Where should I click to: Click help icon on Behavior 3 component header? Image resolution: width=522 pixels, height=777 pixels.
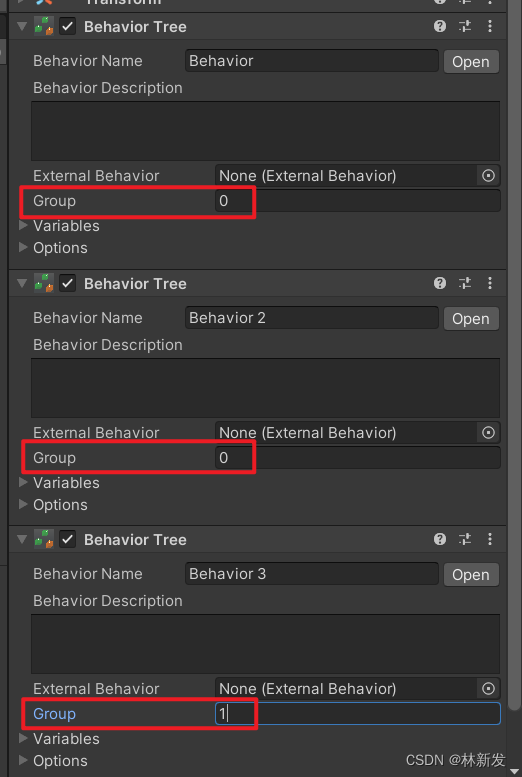[440, 539]
